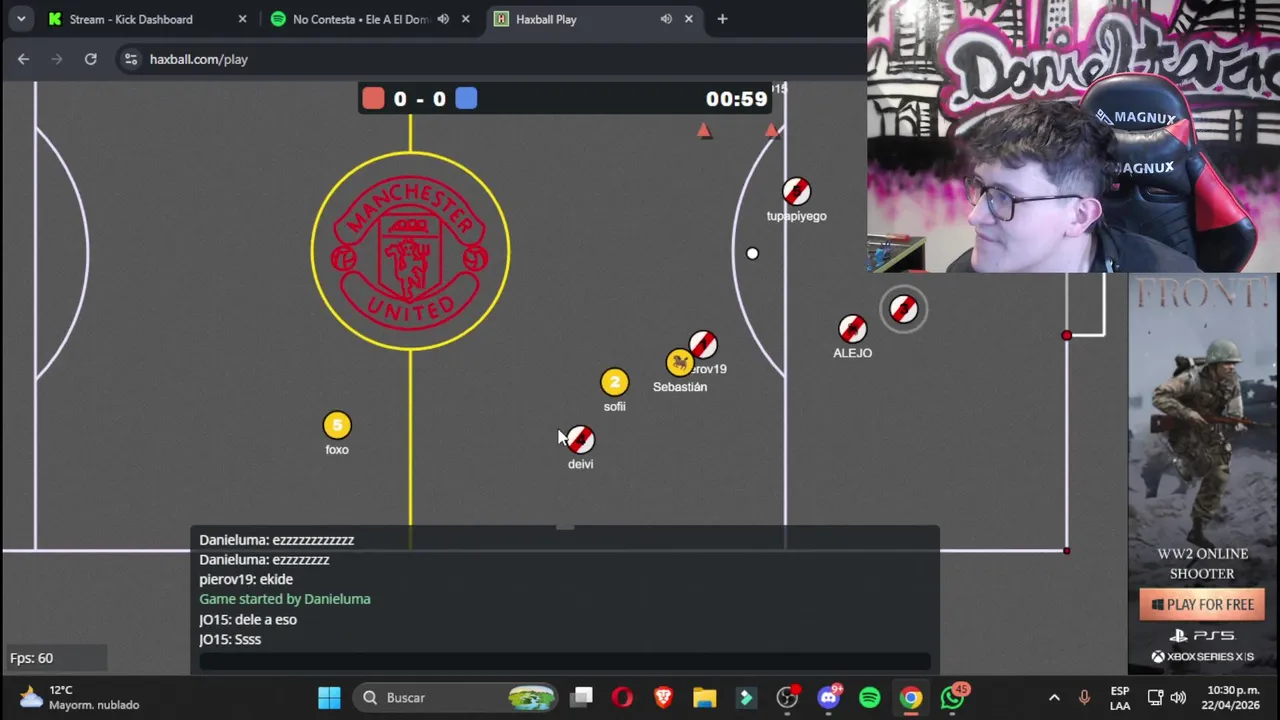Viewport: 1280px width, 720px height.
Task: Open a new browser tab
Action: 722,19
